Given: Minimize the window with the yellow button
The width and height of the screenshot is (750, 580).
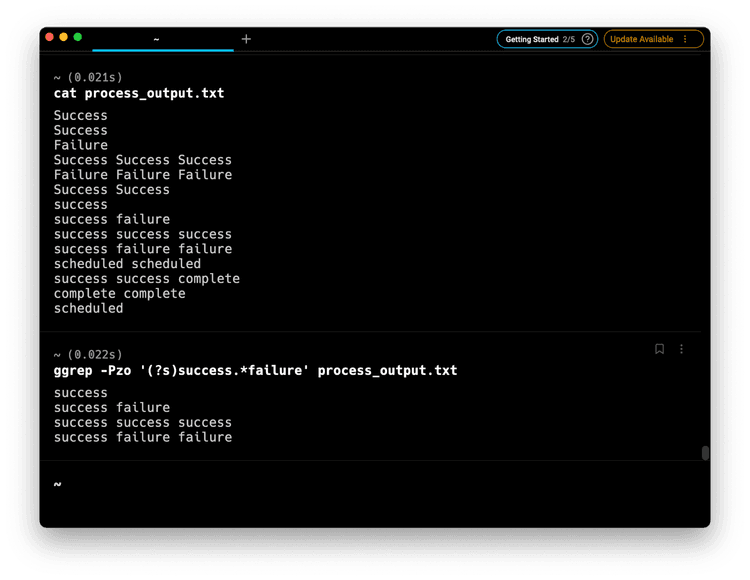Looking at the screenshot, I should (x=63, y=37).
